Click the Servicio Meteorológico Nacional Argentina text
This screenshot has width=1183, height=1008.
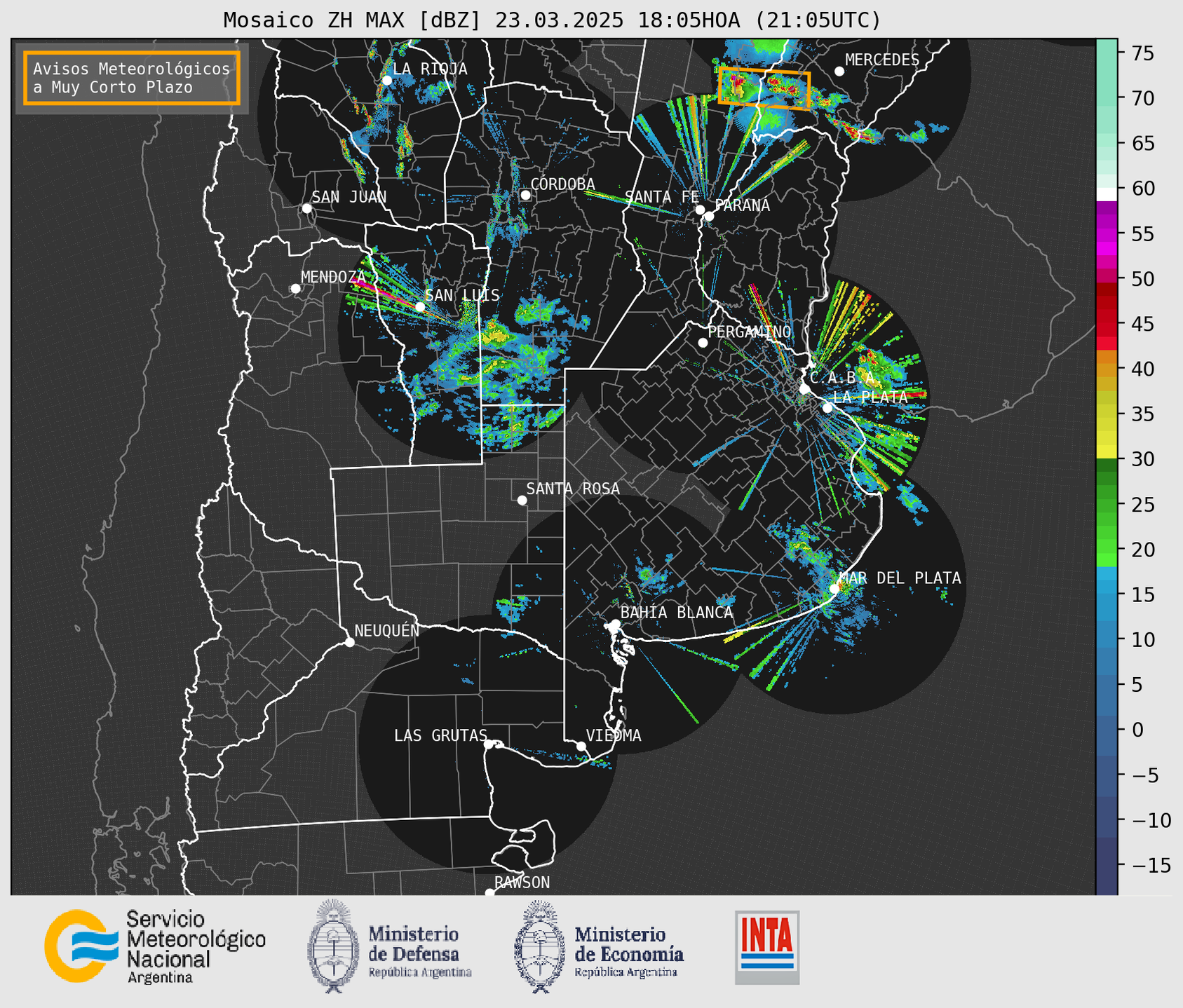point(196,947)
